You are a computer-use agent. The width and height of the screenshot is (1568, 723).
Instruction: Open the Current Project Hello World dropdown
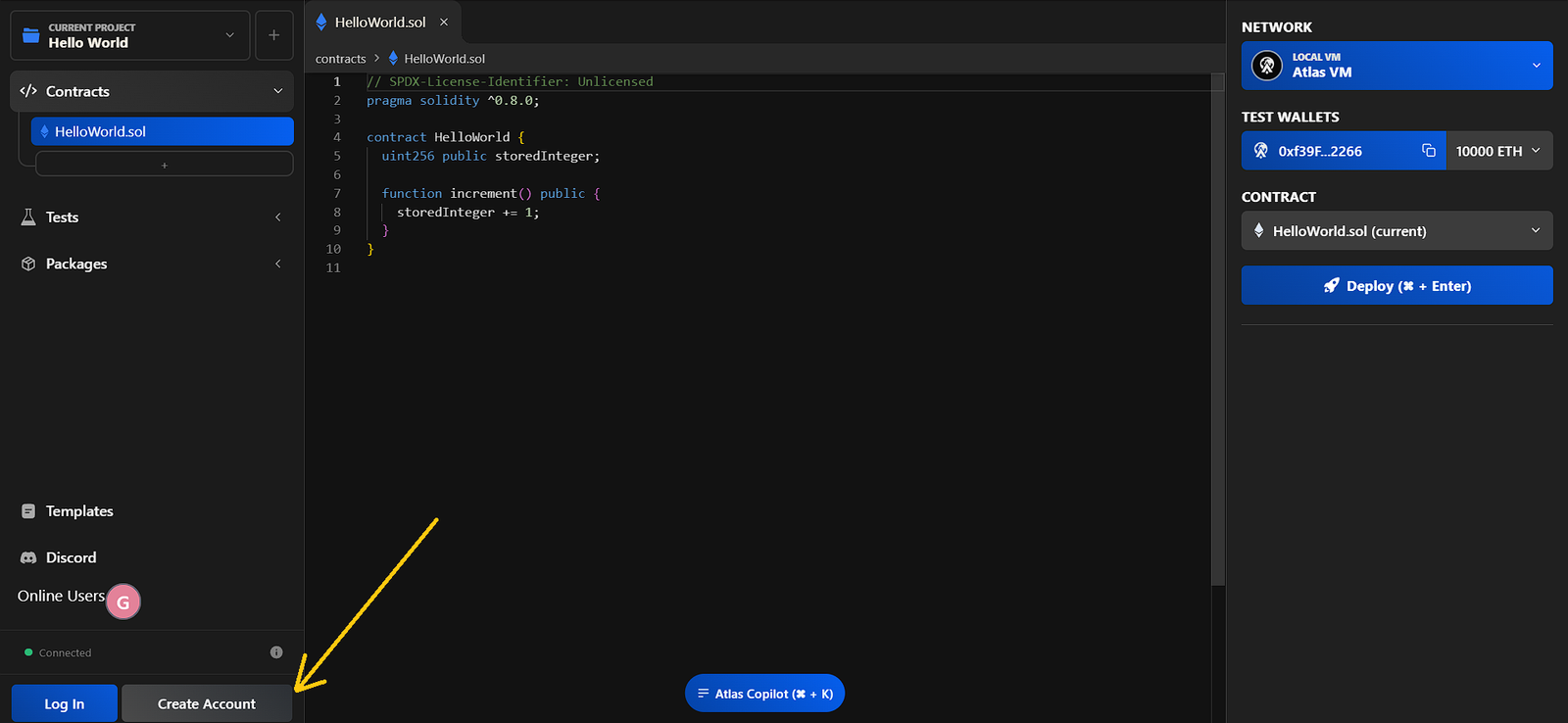[129, 35]
